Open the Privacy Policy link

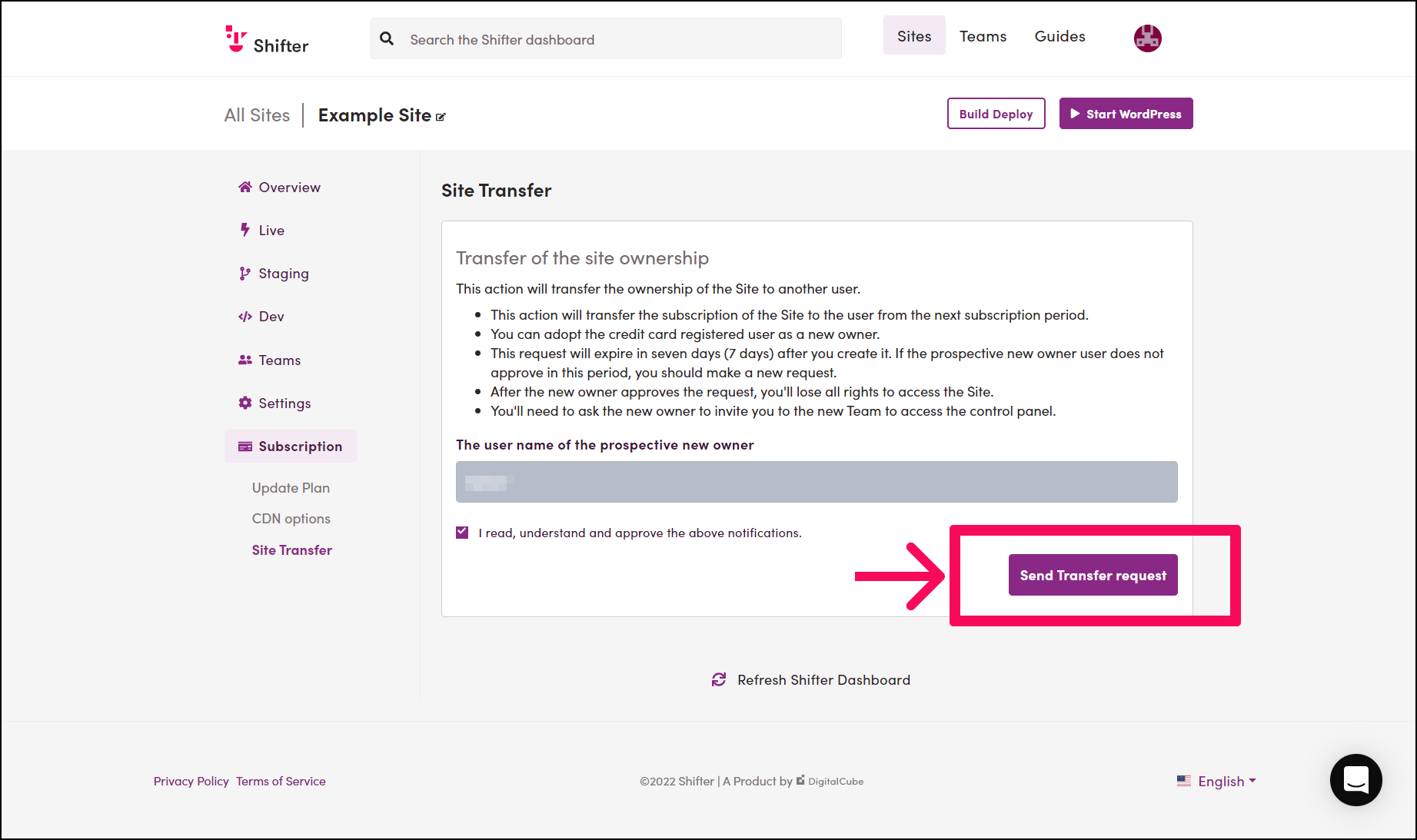coord(191,781)
